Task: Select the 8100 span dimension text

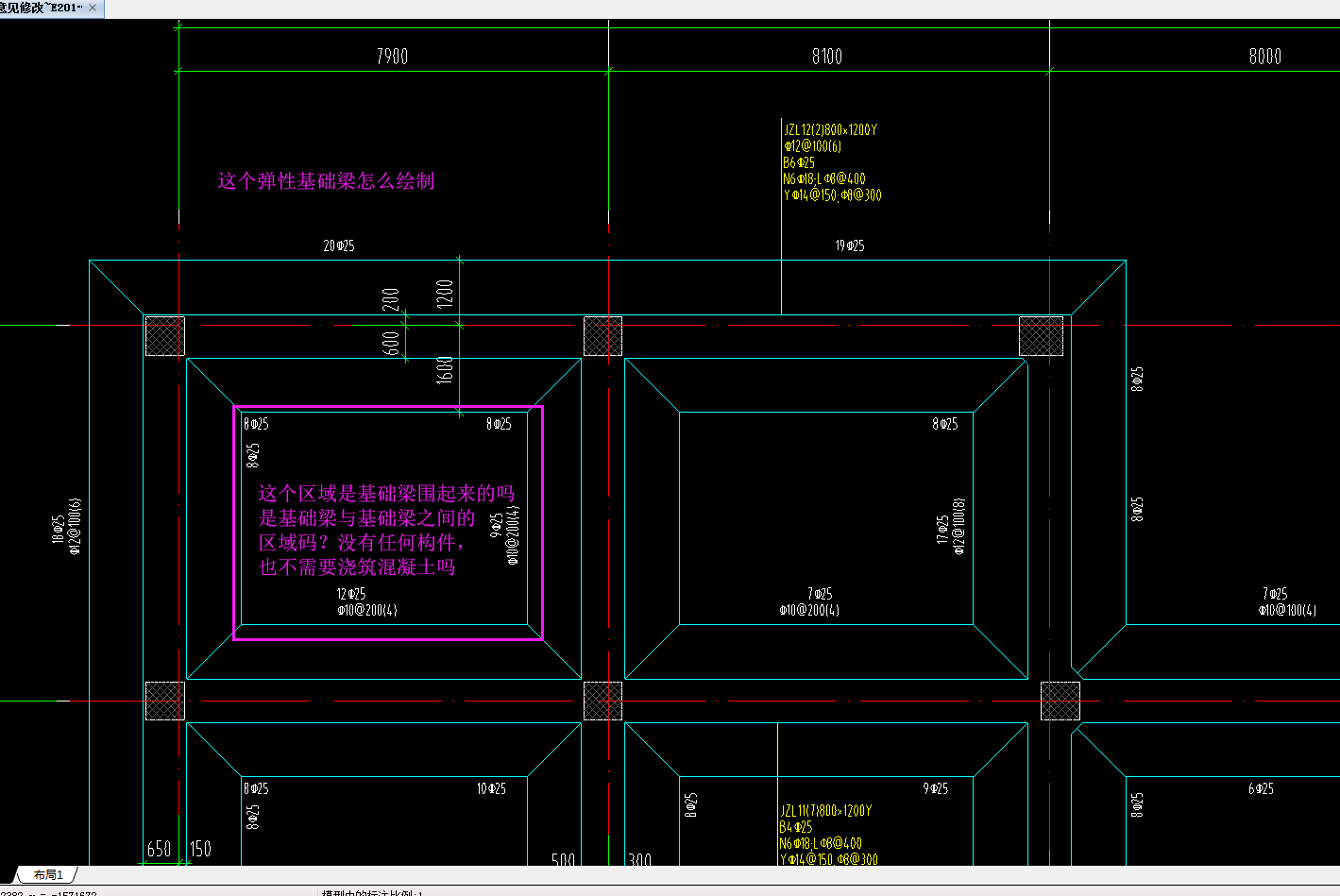Action: click(x=827, y=57)
